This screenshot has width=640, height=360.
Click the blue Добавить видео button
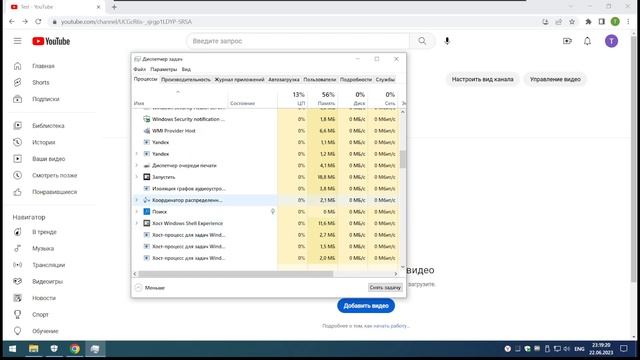pyautogui.click(x=366, y=306)
